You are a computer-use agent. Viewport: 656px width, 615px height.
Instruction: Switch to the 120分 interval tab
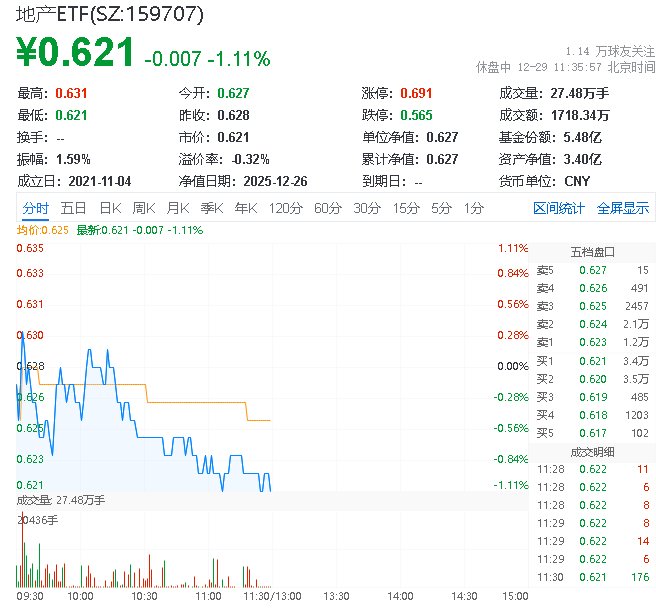(x=285, y=208)
